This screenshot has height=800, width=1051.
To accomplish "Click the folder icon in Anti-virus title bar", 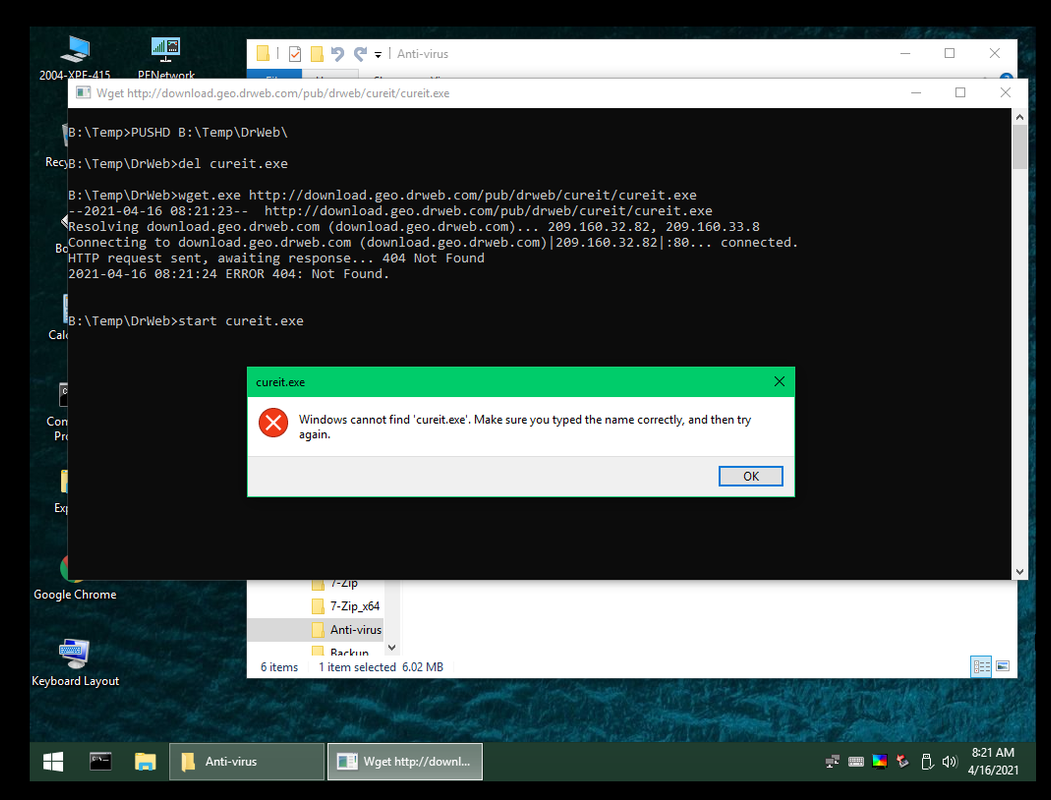I will pyautogui.click(x=263, y=54).
